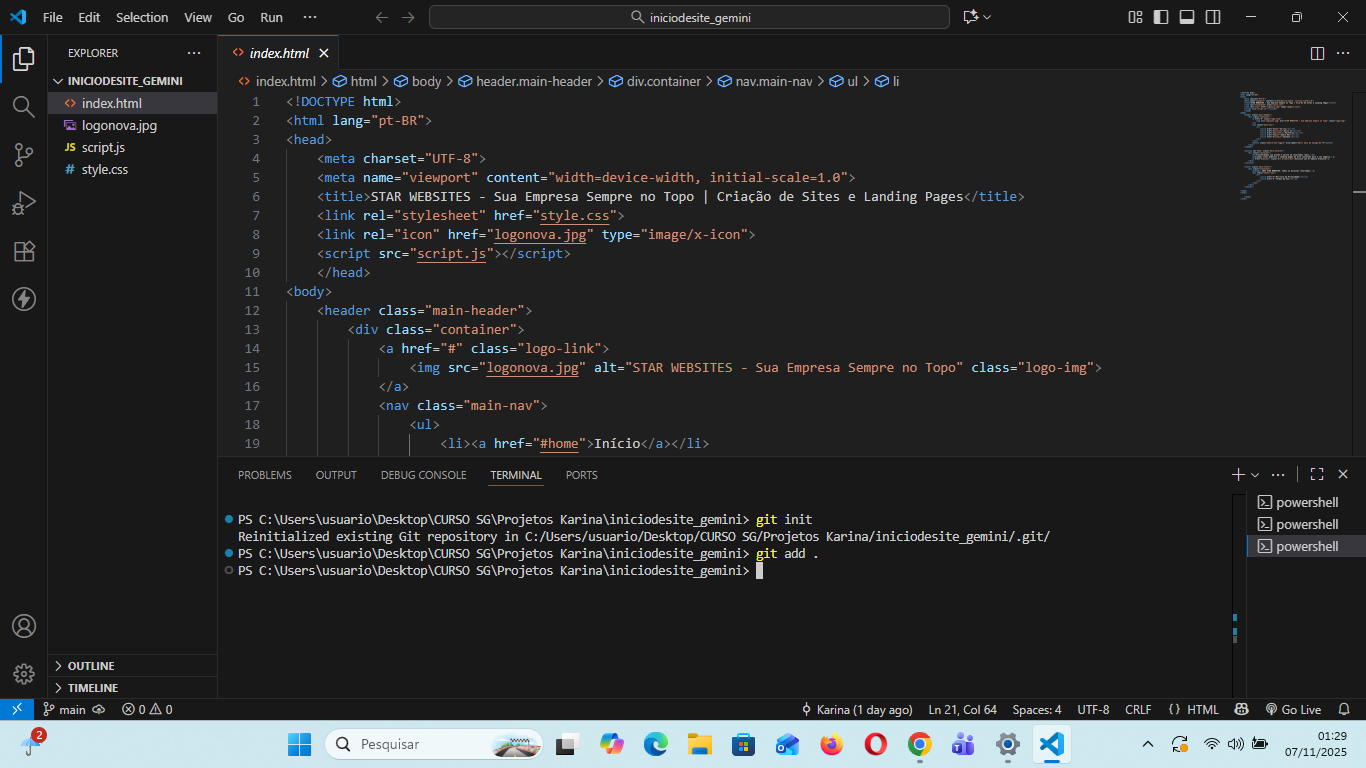Screen dimensions: 1366x768
Task: Open the Run and Debug view
Action: click(24, 203)
